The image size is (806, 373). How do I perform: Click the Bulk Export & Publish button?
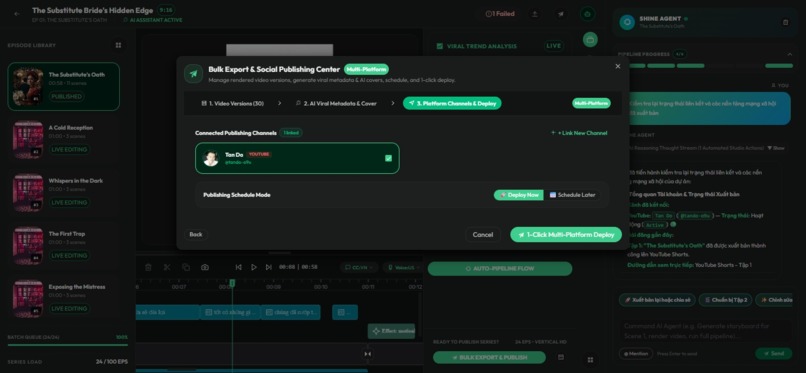[x=489, y=358]
